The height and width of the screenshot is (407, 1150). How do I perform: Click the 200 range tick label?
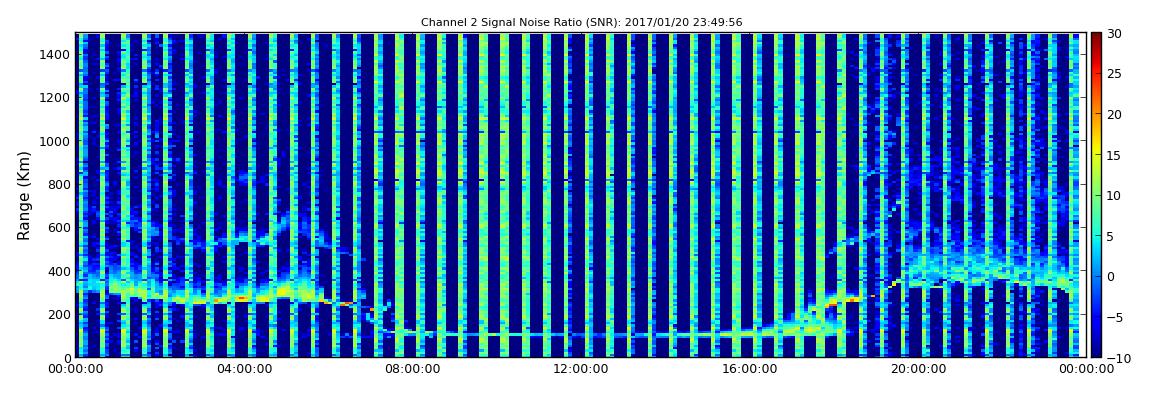click(x=59, y=314)
